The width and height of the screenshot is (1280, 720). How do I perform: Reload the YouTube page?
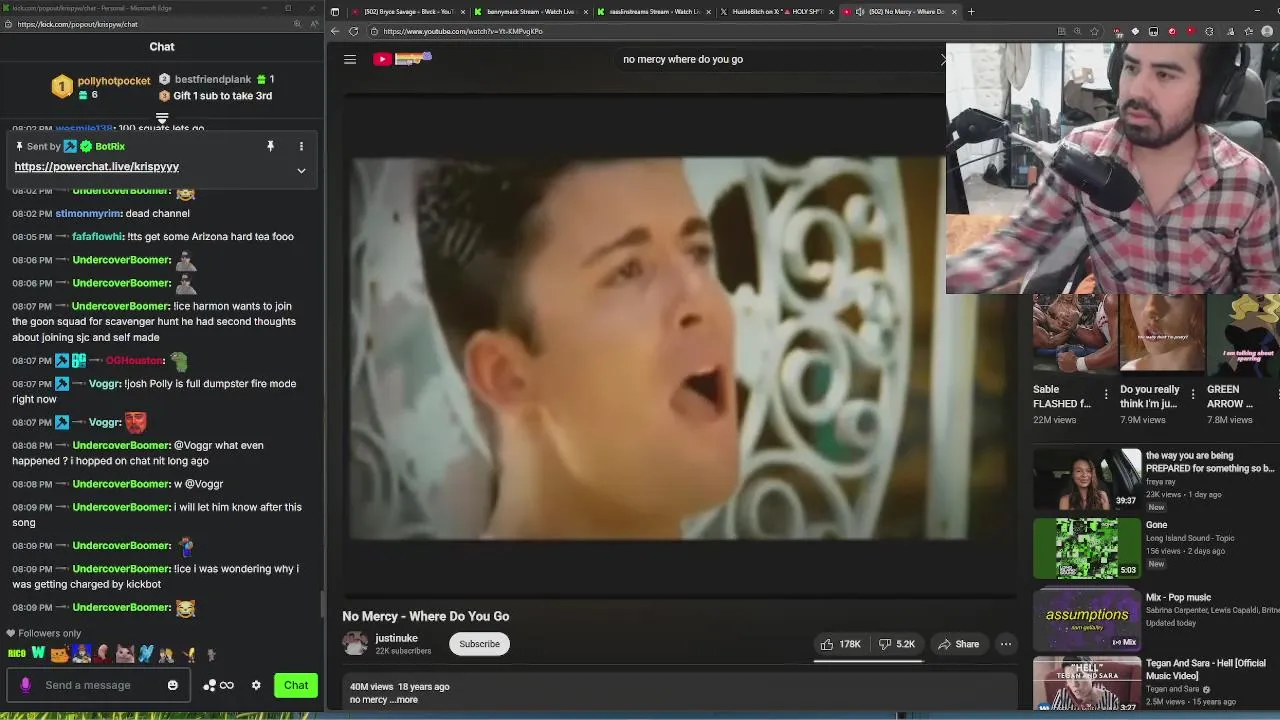tap(353, 31)
